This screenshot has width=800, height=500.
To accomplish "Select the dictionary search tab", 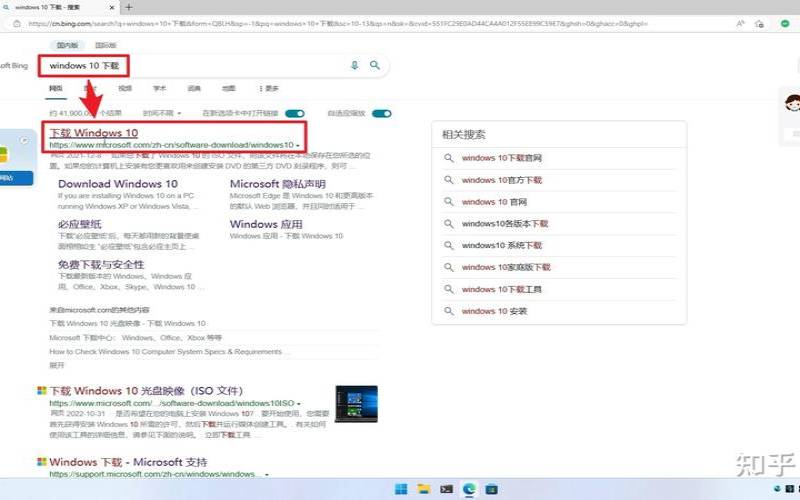I will [194, 88].
